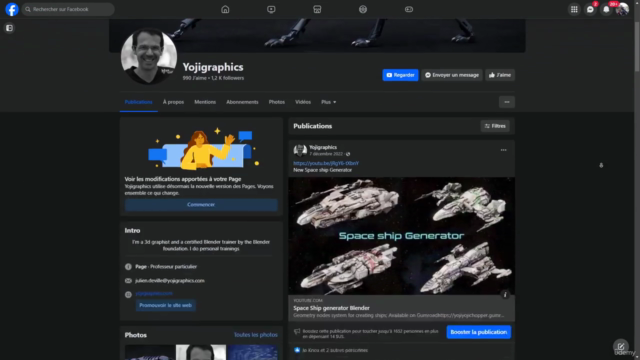The width and height of the screenshot is (640, 360).
Task: Open the post options three-dot menu
Action: point(503,150)
